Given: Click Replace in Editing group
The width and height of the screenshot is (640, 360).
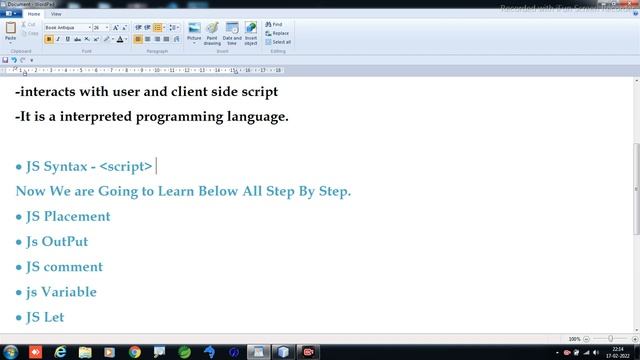Looking at the screenshot, I should (x=277, y=33).
